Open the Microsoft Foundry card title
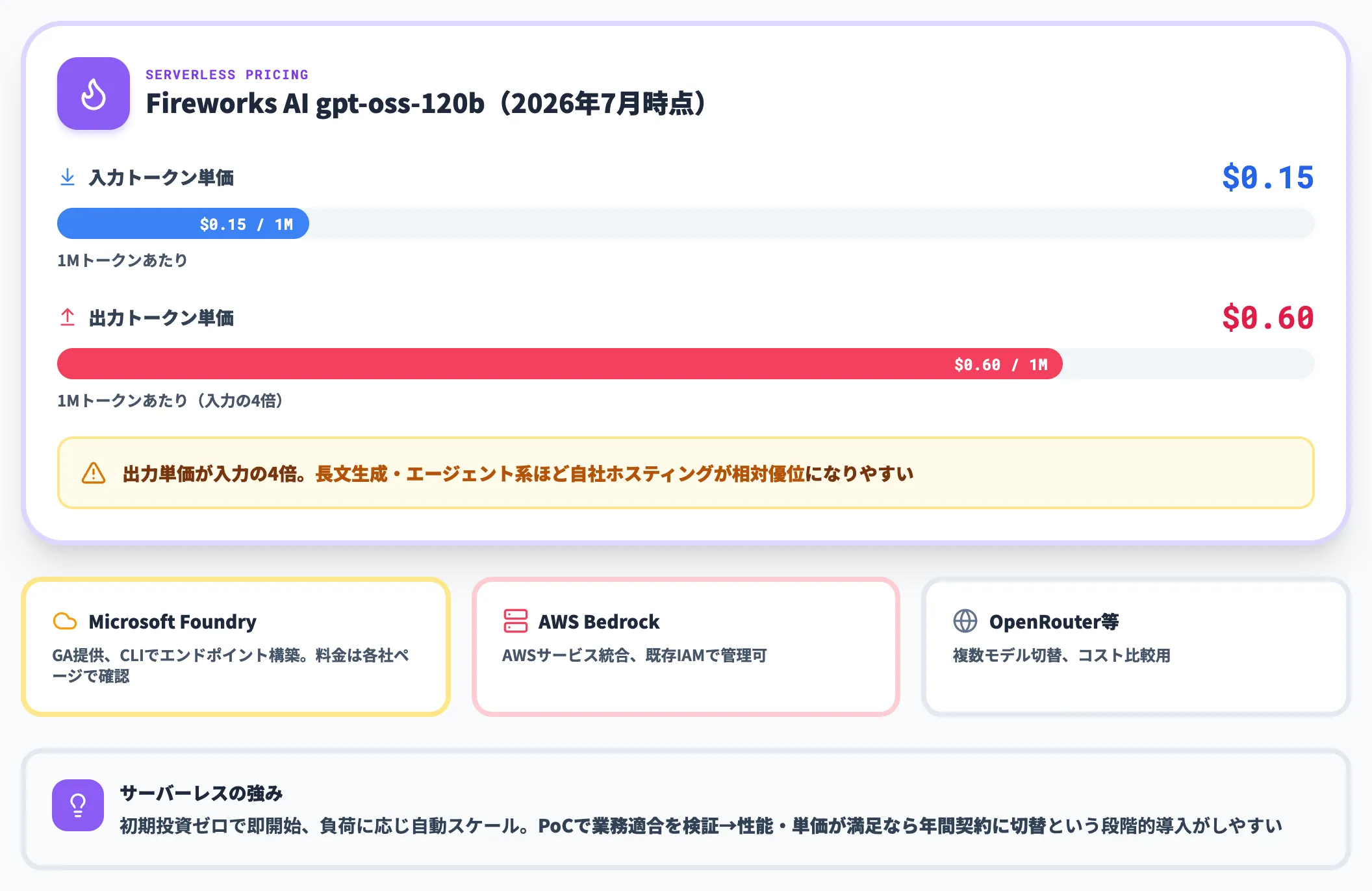This screenshot has width=1372, height=891. click(173, 621)
